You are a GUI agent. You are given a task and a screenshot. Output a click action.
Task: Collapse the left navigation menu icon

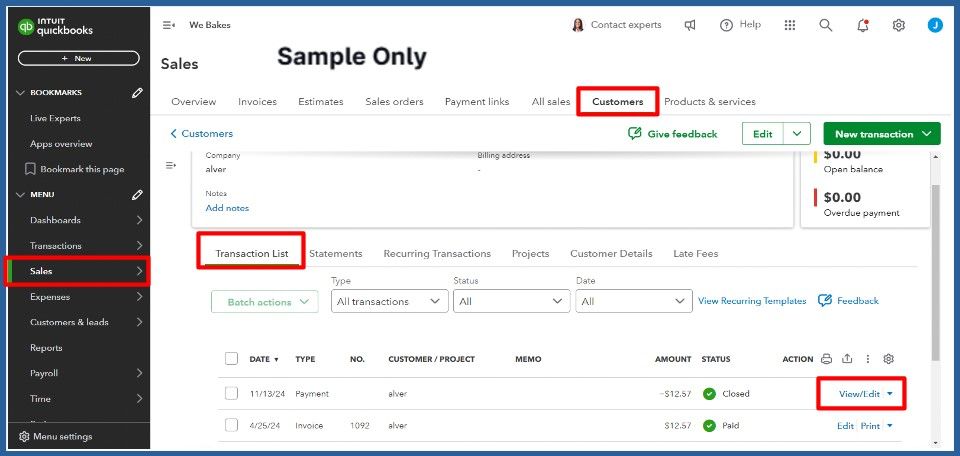pyautogui.click(x=168, y=25)
